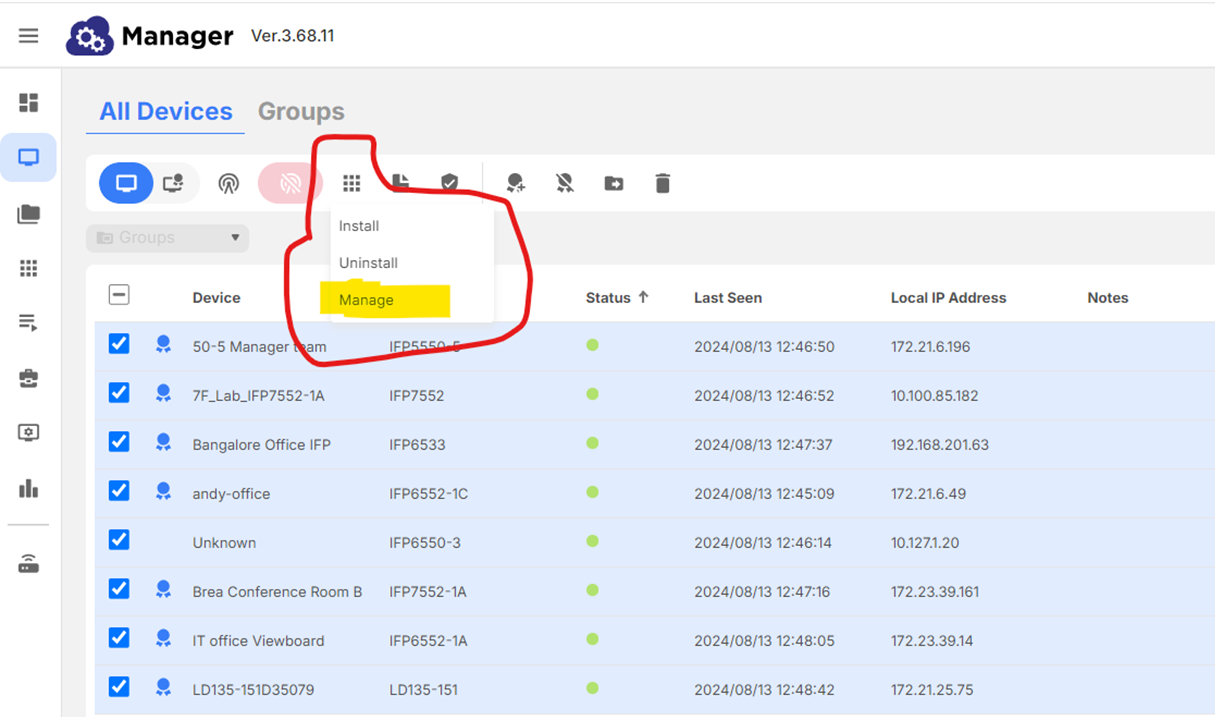Click the IP address 10.100.85.182
The image size is (1215, 717).
coord(936,396)
